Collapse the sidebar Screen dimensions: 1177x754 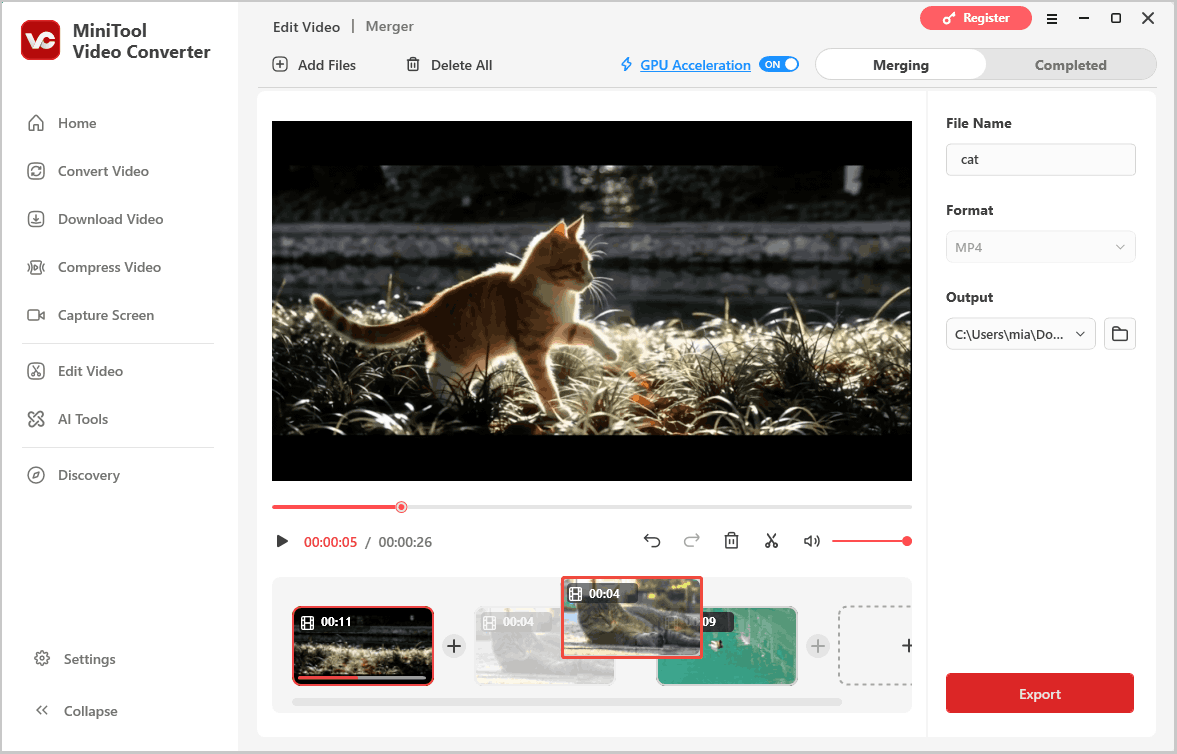pyautogui.click(x=76, y=710)
